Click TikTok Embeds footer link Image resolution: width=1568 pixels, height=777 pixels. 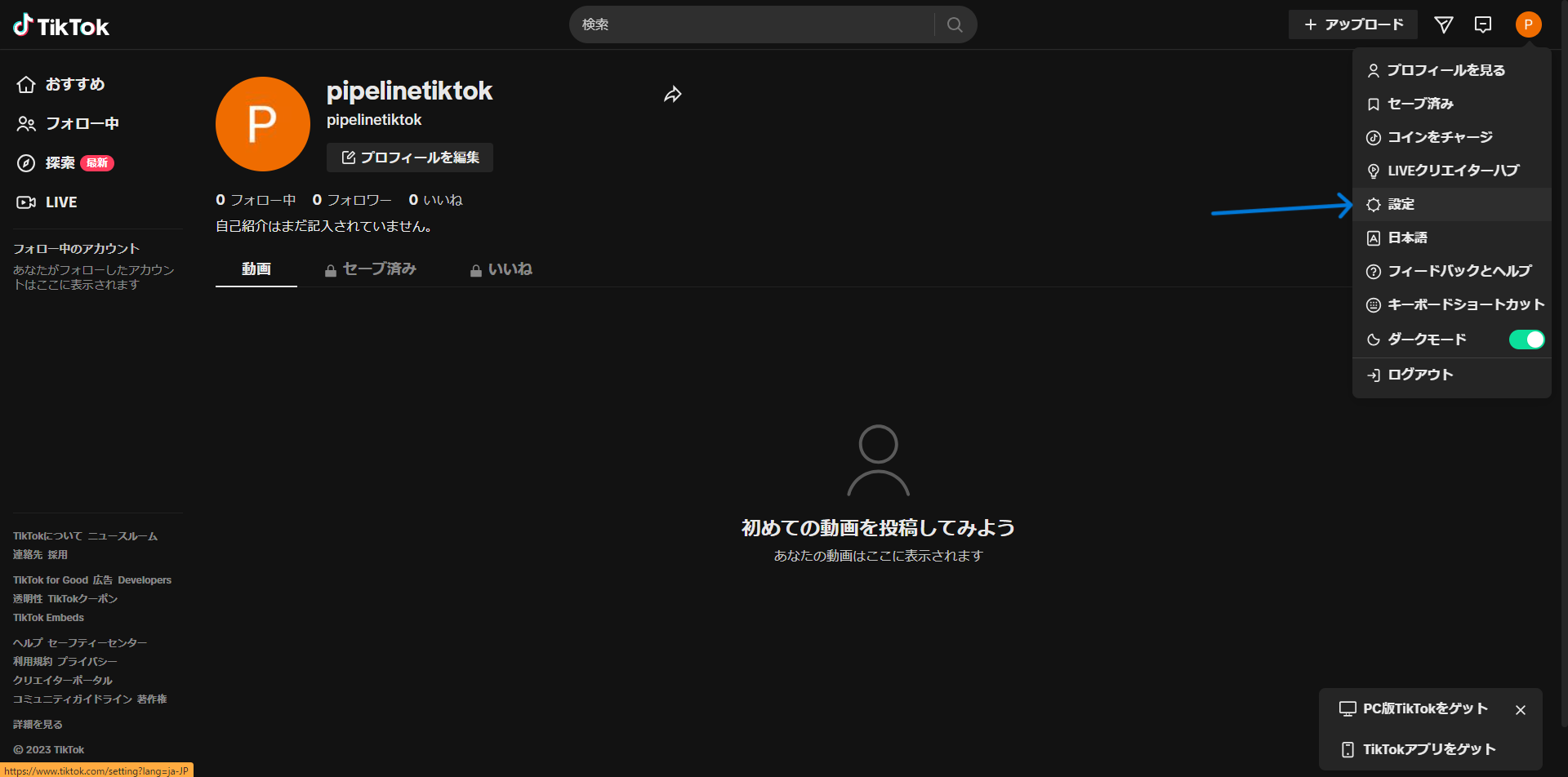click(x=48, y=618)
